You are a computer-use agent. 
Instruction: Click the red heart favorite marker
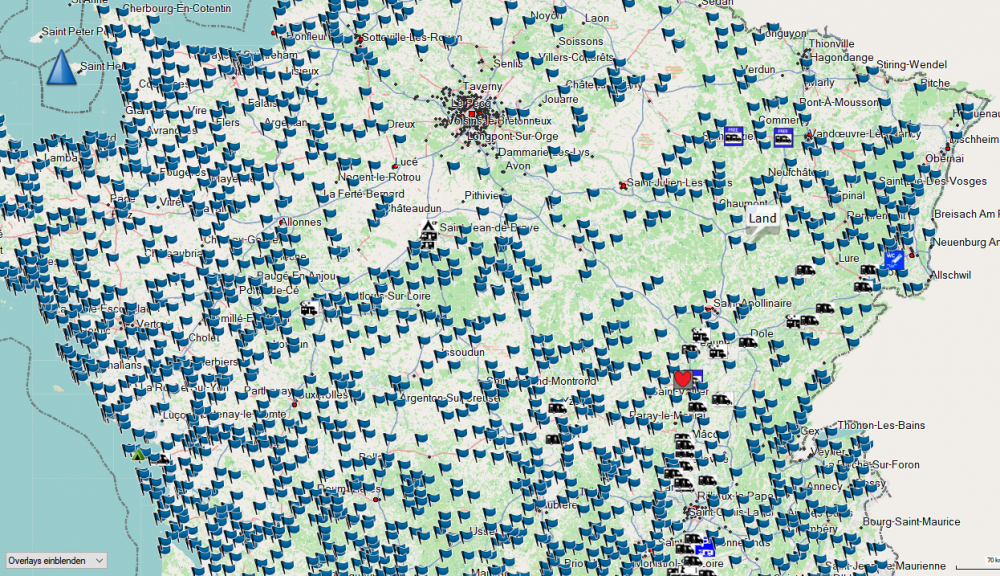683,379
